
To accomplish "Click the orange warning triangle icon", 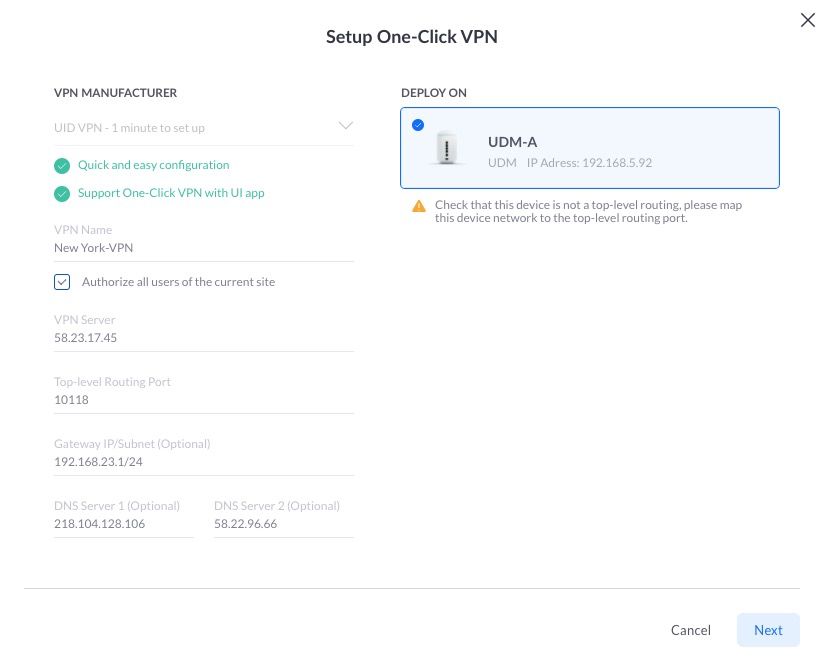I will (x=419, y=206).
